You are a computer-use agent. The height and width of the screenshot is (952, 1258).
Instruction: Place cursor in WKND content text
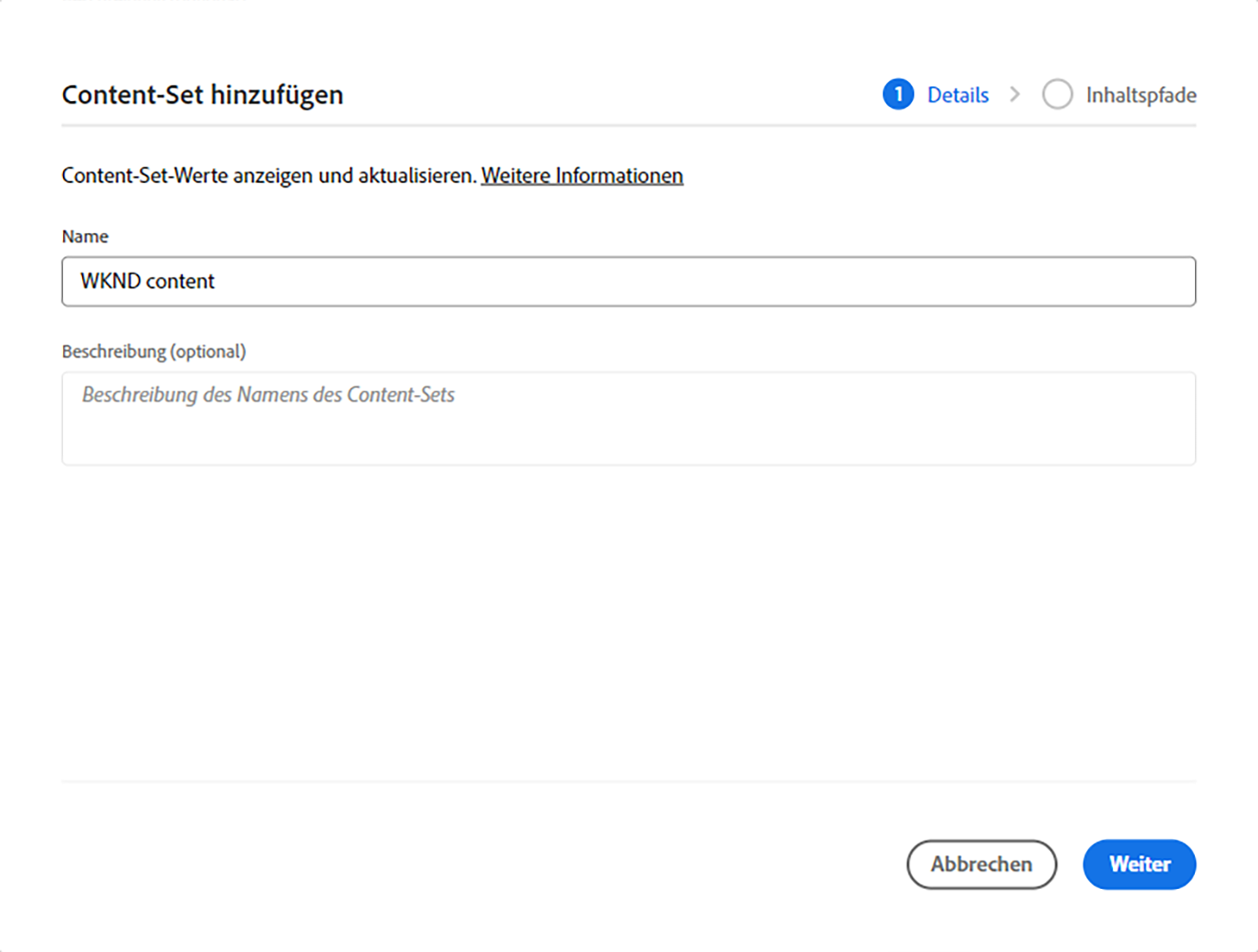tap(147, 281)
